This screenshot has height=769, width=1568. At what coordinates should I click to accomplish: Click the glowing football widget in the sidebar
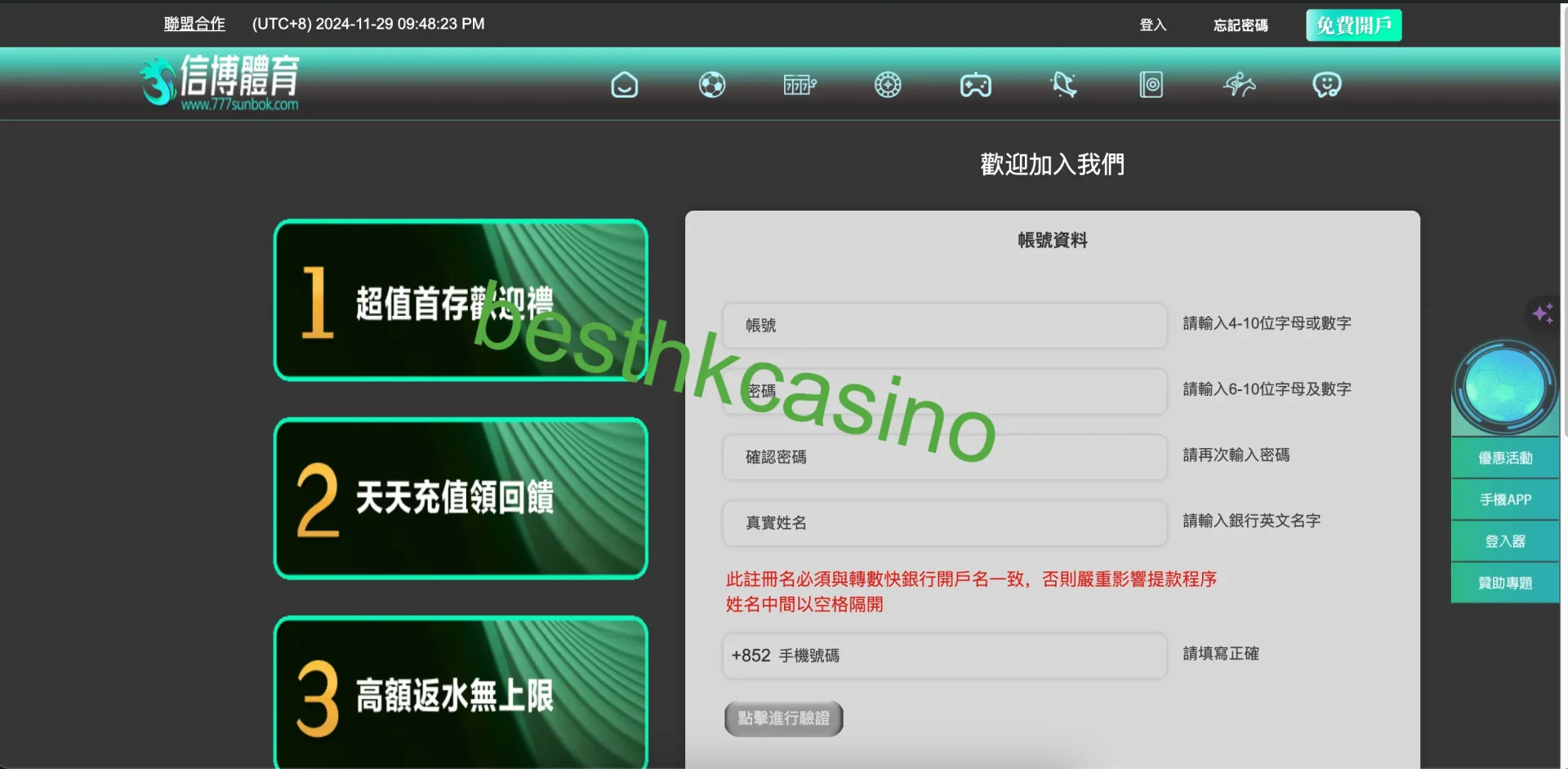click(x=1505, y=385)
